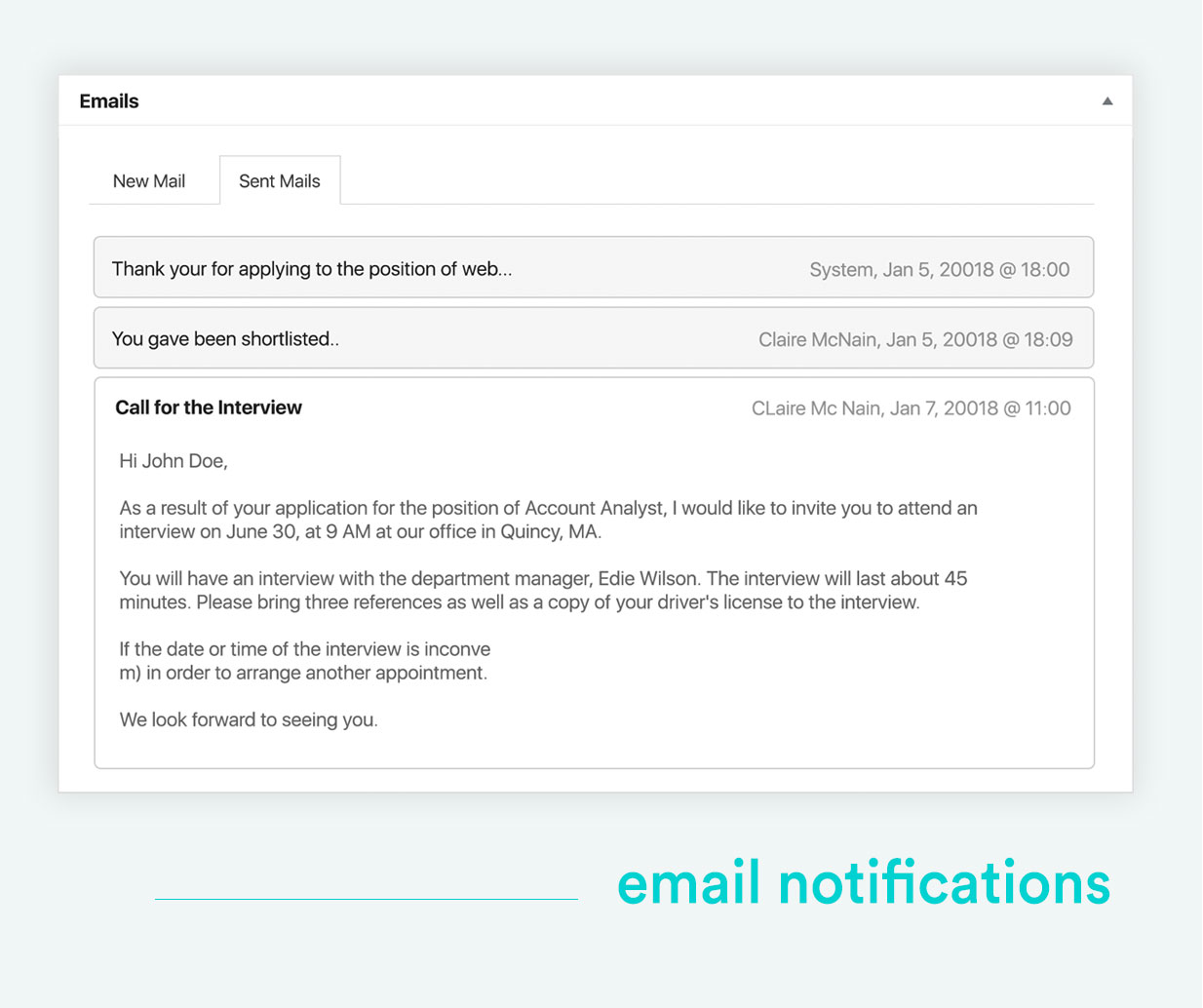
Task: Click the 'Hi John Doe,' greeting
Action: 174,461
